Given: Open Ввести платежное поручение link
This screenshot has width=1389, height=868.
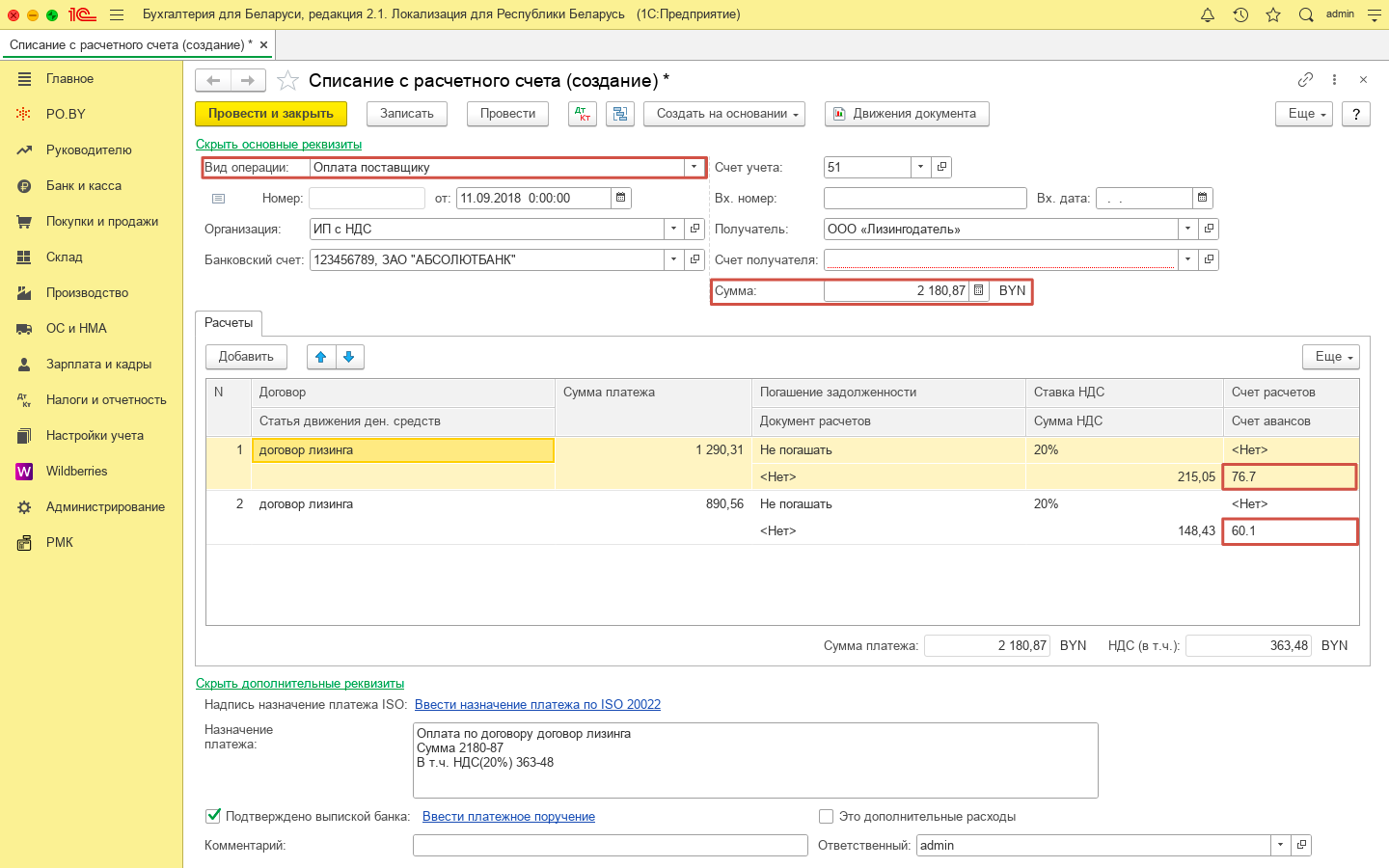Looking at the screenshot, I should click(x=508, y=816).
